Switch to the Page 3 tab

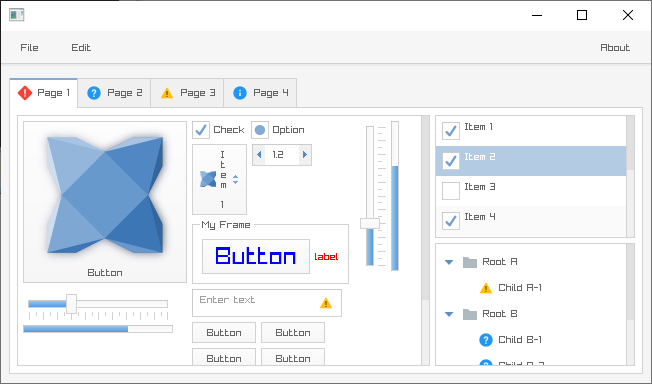coord(187,93)
